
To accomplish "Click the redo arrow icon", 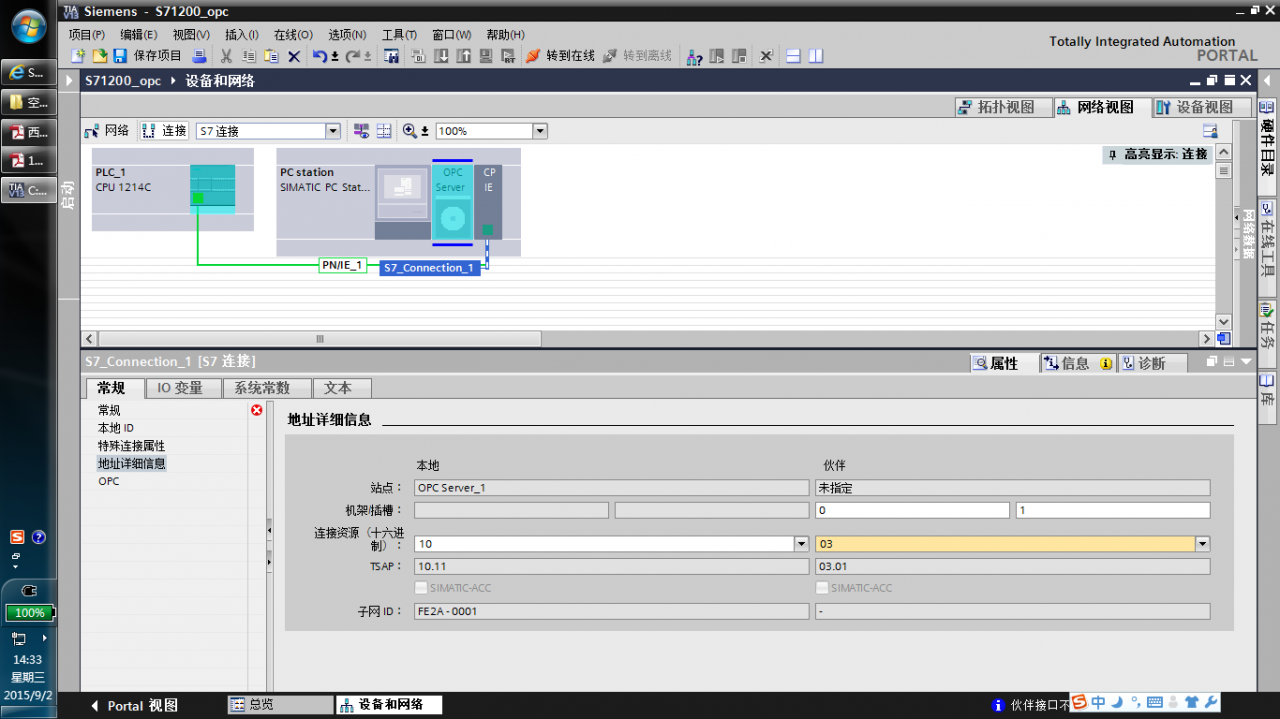I will 352,56.
